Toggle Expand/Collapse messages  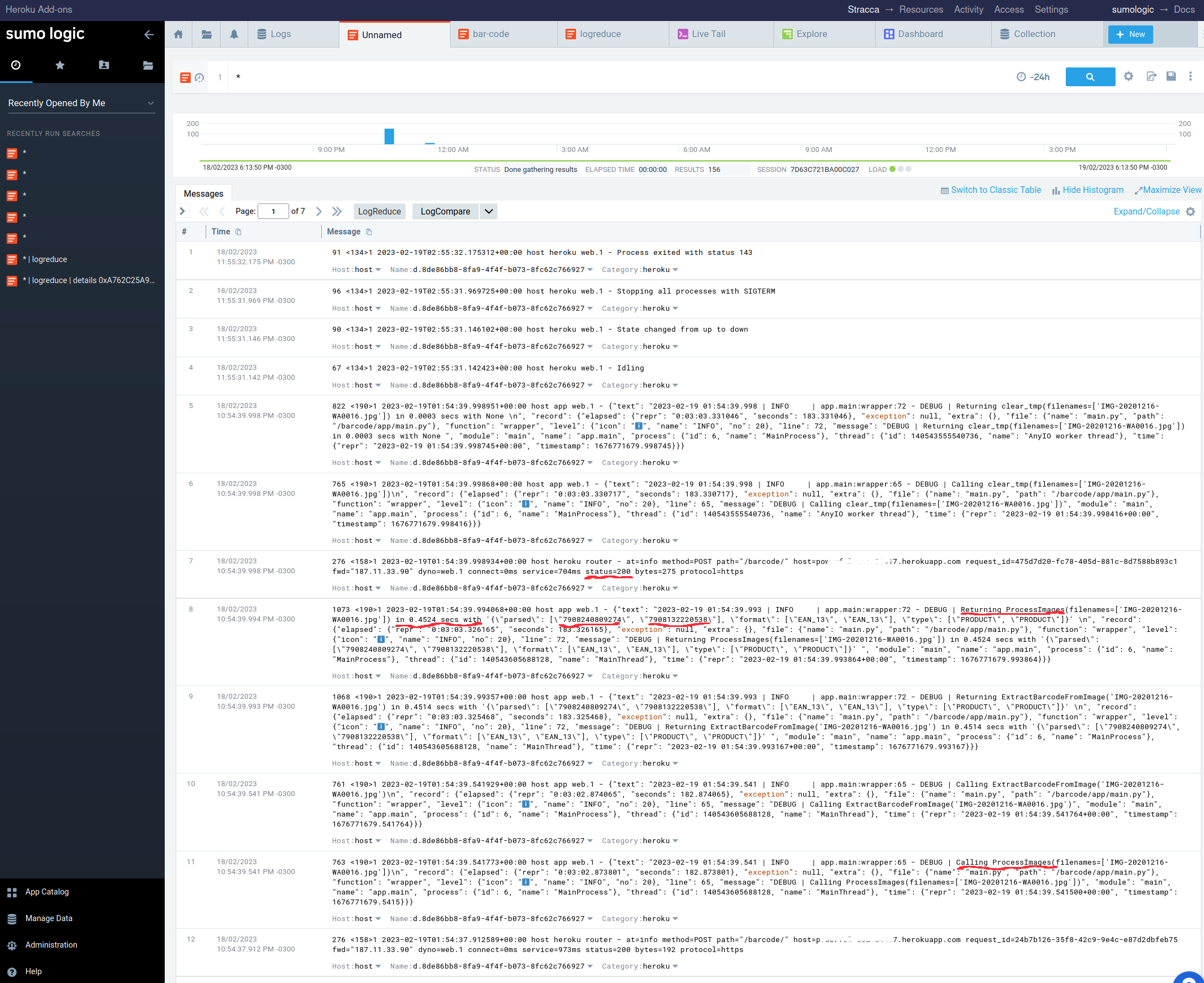(1147, 212)
